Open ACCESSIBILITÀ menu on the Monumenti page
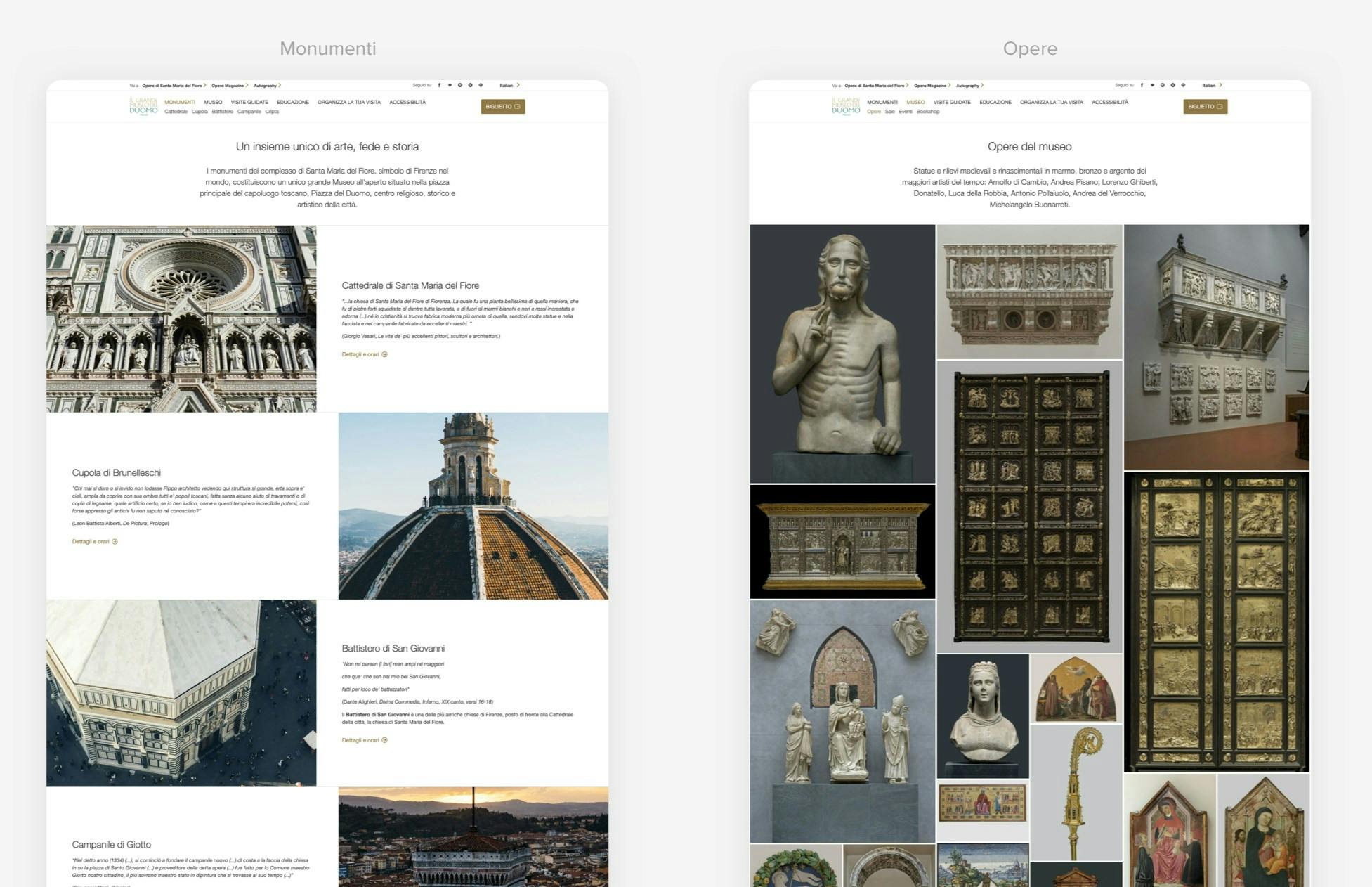This screenshot has width=1372, height=887. pyautogui.click(x=407, y=102)
